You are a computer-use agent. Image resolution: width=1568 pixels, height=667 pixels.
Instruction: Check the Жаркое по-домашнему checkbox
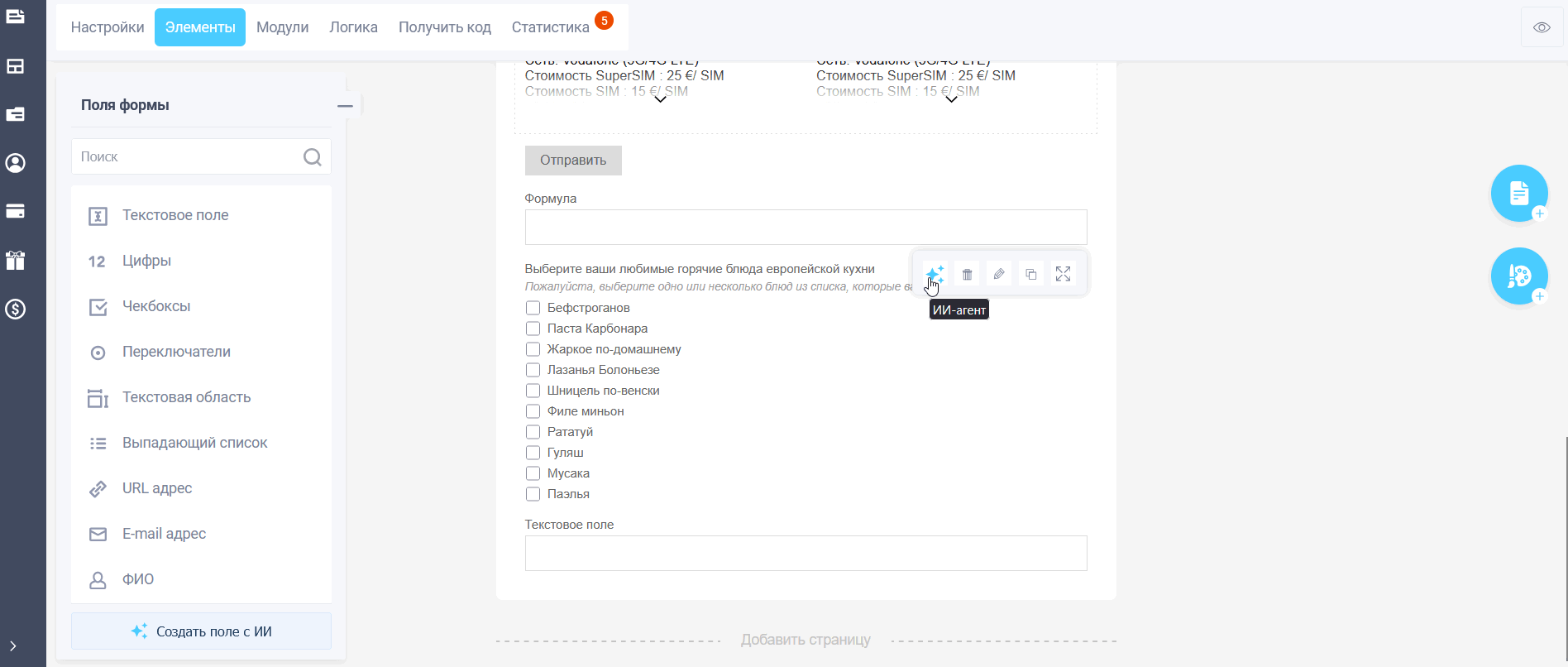[x=533, y=349]
